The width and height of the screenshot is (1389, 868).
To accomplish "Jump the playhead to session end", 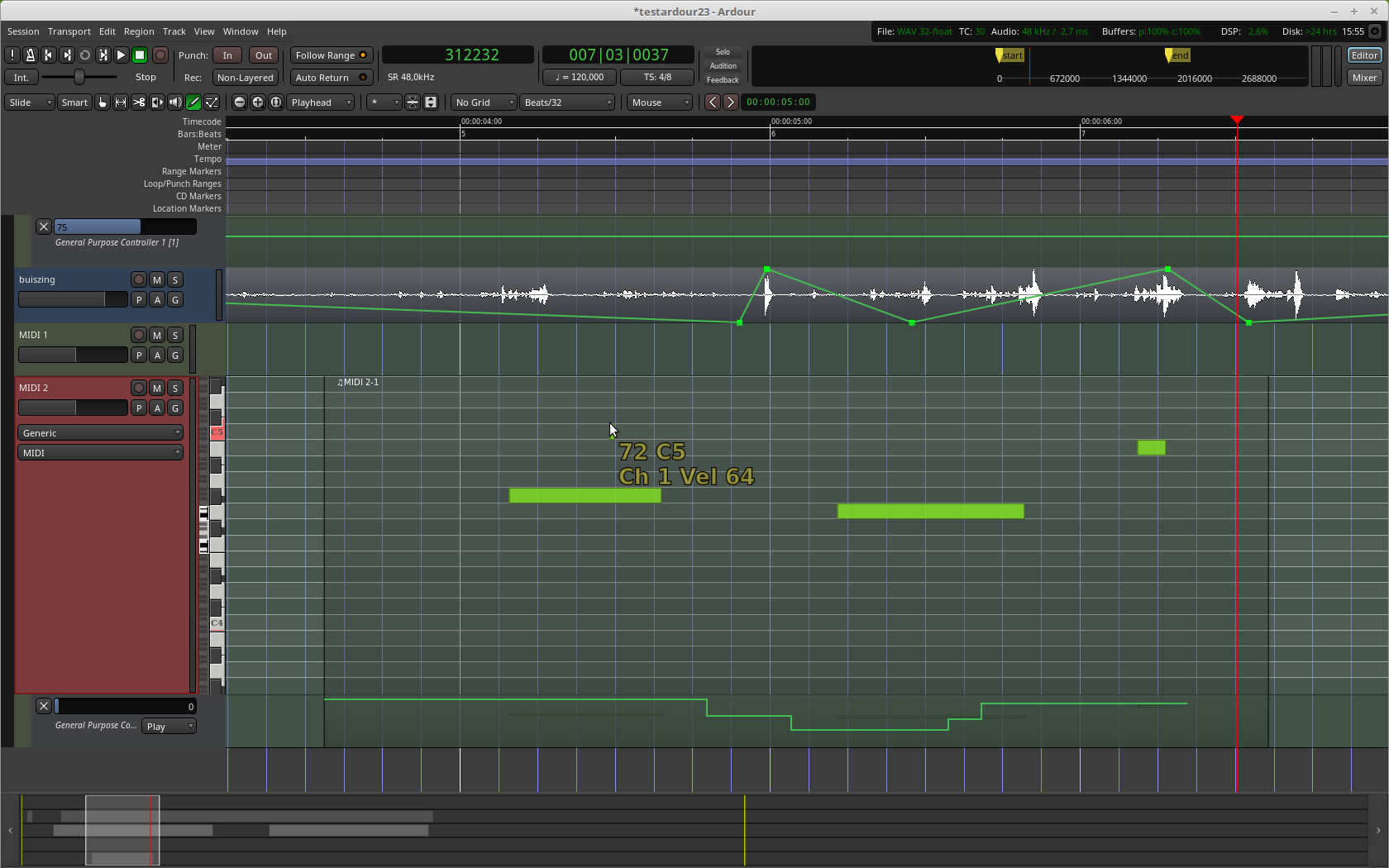I will 67,55.
